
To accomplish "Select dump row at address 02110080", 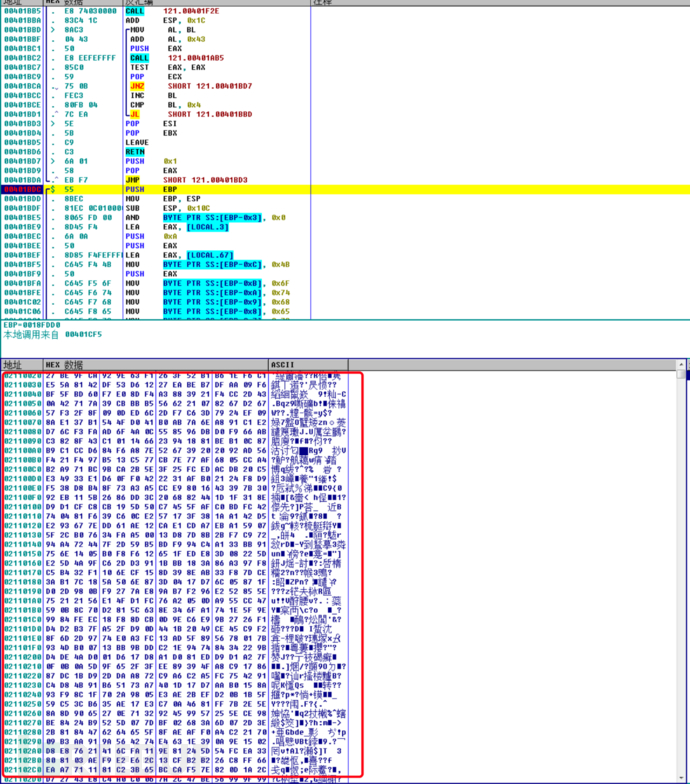I will point(176,432).
